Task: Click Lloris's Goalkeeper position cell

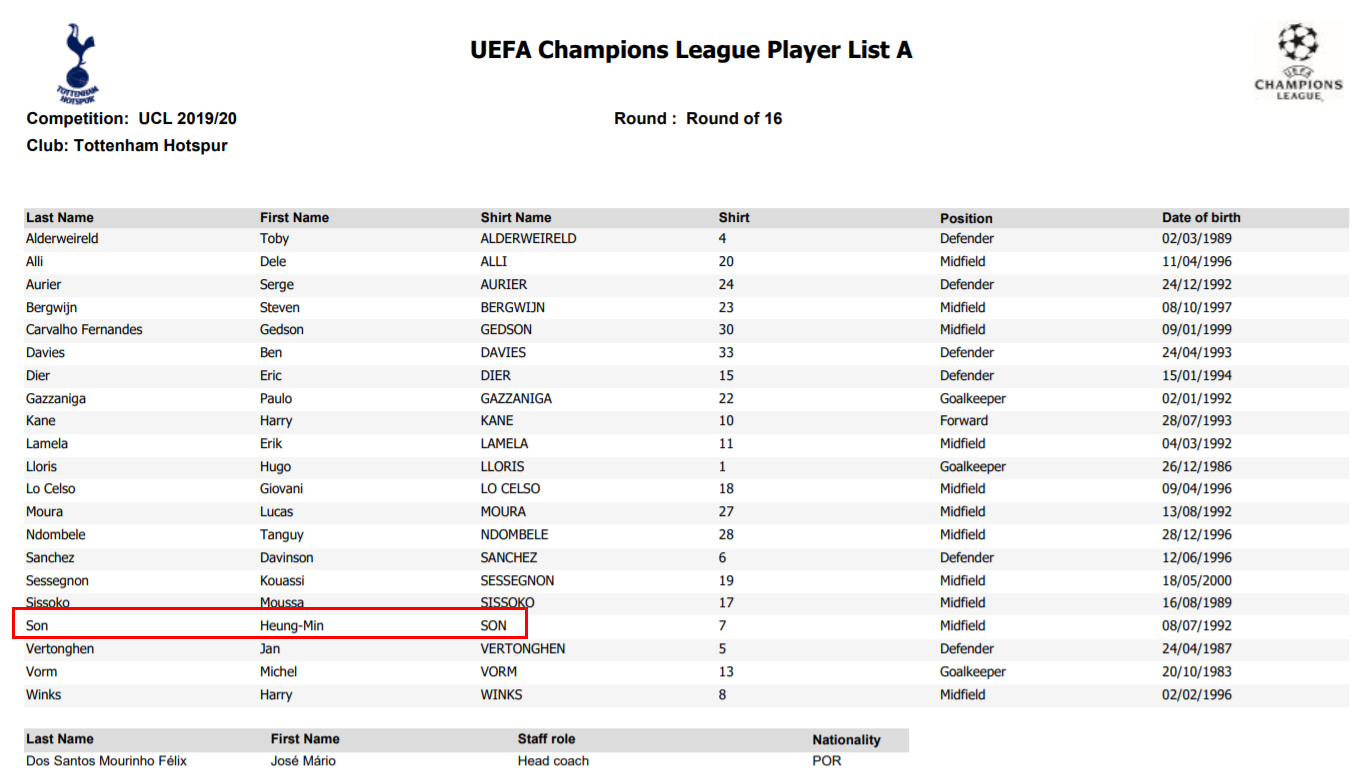Action: tap(972, 467)
